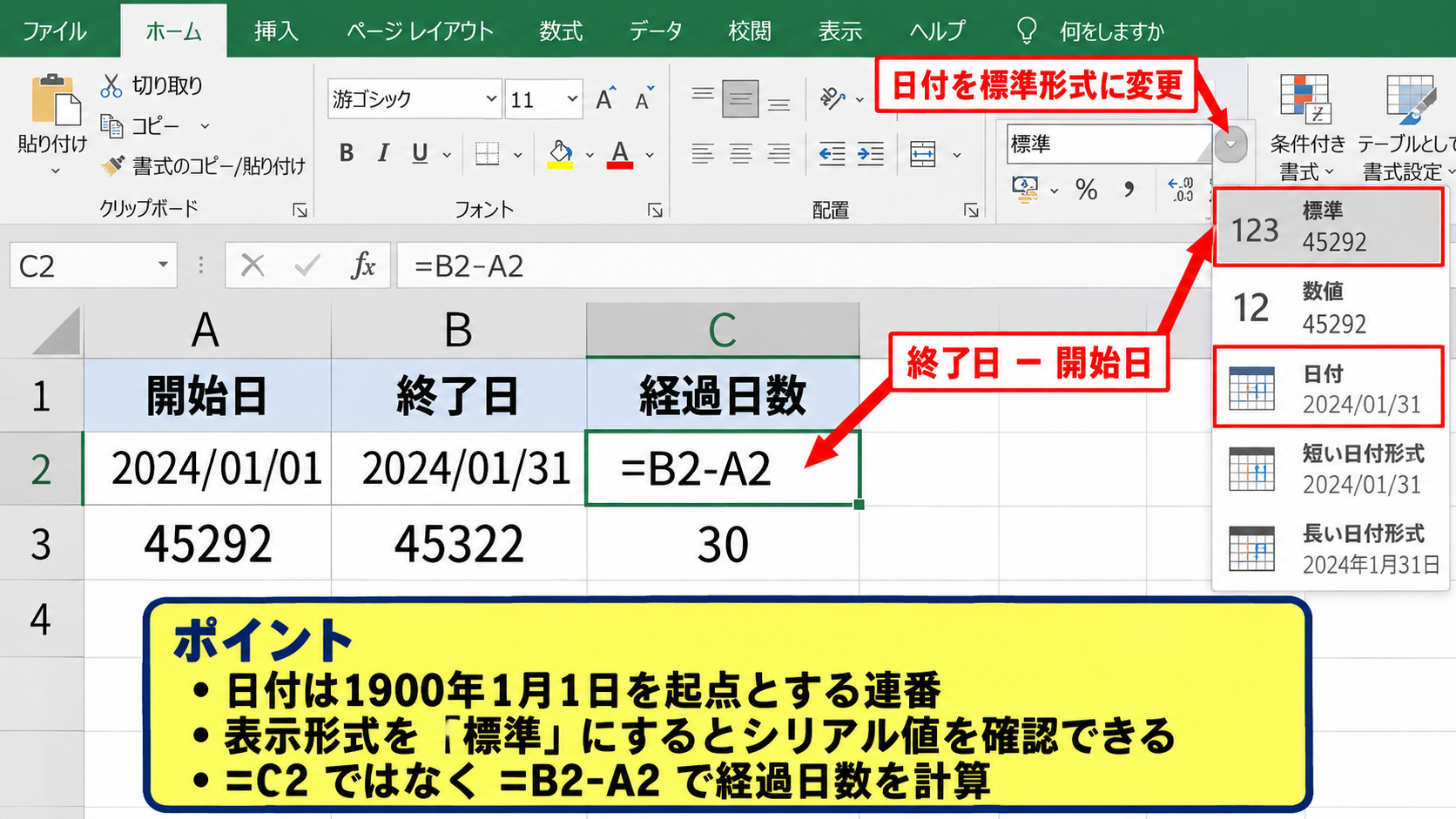Open Format as Table (テーブルとして書式設定)
This screenshot has width=1456, height=819.
point(1407,128)
